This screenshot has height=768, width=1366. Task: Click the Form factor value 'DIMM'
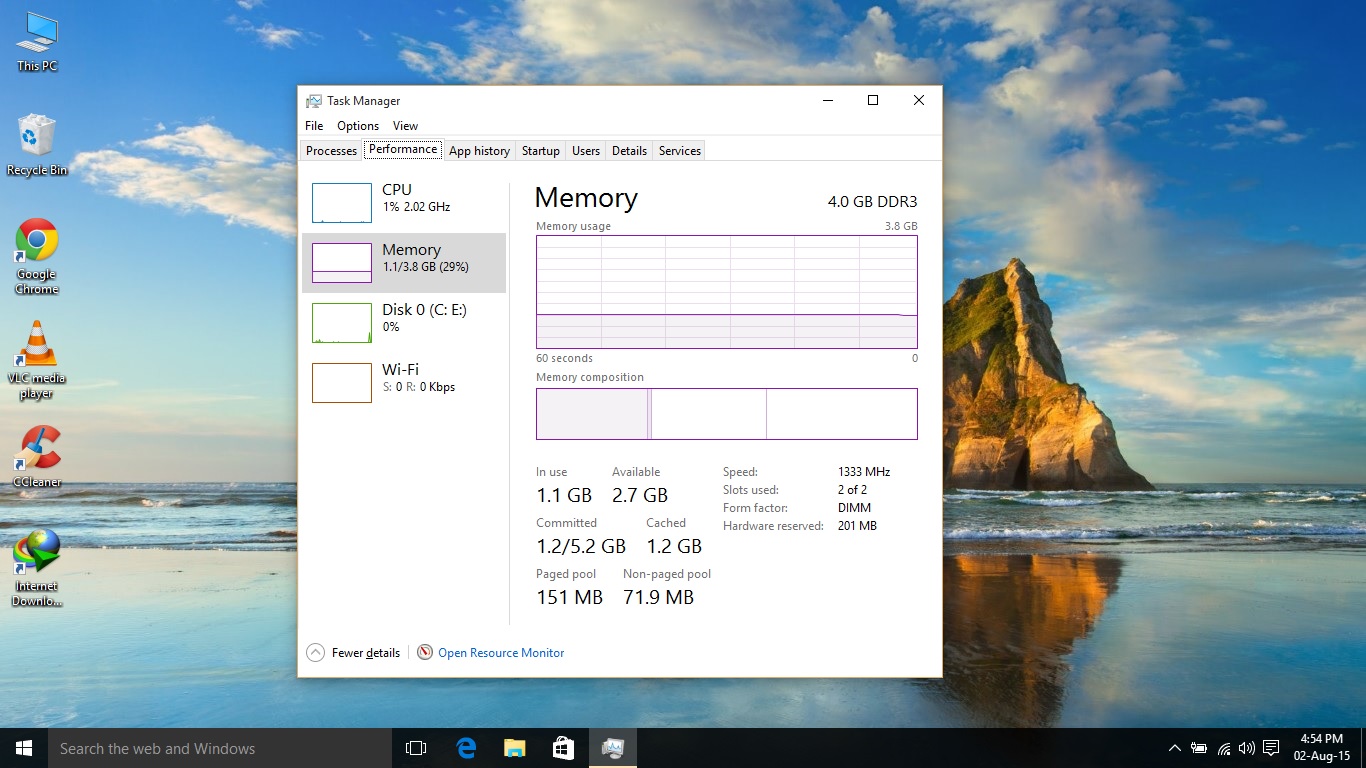click(x=854, y=508)
